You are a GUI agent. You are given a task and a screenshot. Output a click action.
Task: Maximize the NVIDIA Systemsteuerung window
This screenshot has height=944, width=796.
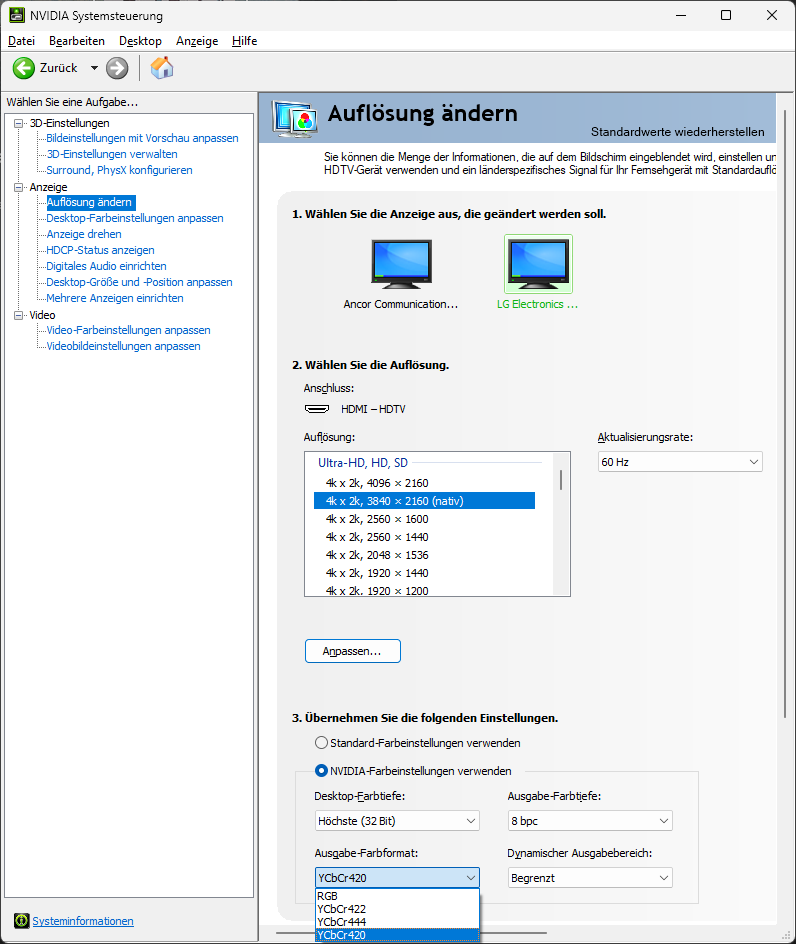726,15
